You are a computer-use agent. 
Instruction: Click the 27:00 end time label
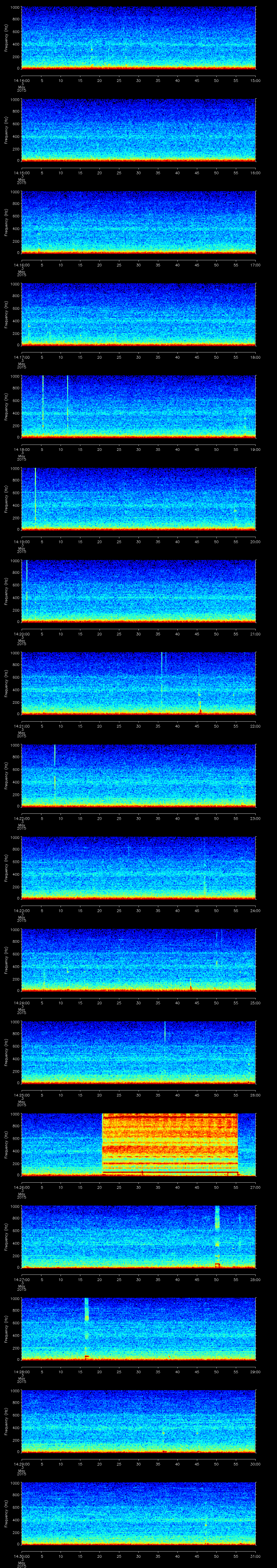256,1187
